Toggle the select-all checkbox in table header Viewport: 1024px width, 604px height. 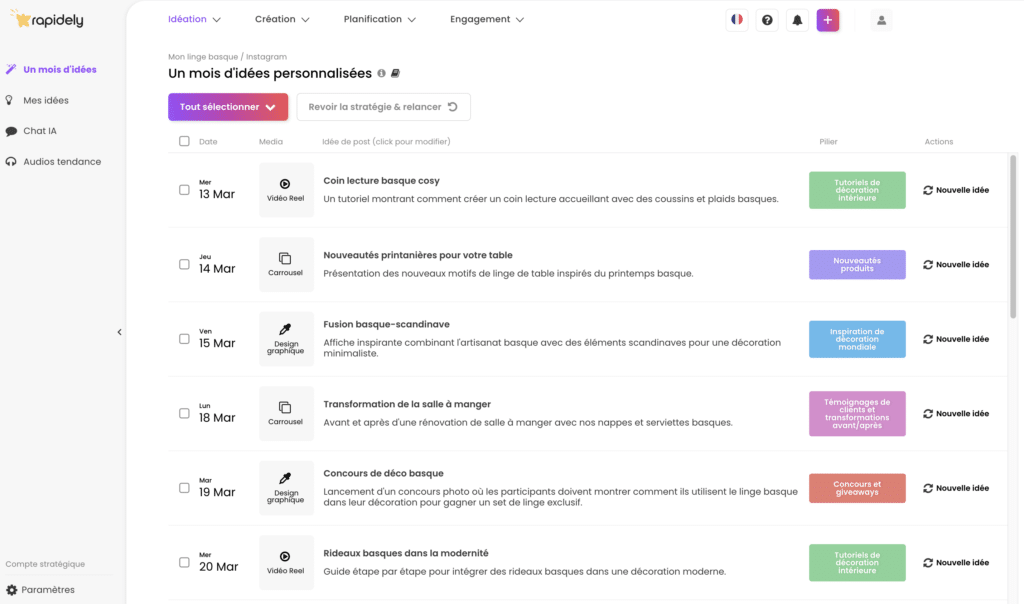(184, 141)
